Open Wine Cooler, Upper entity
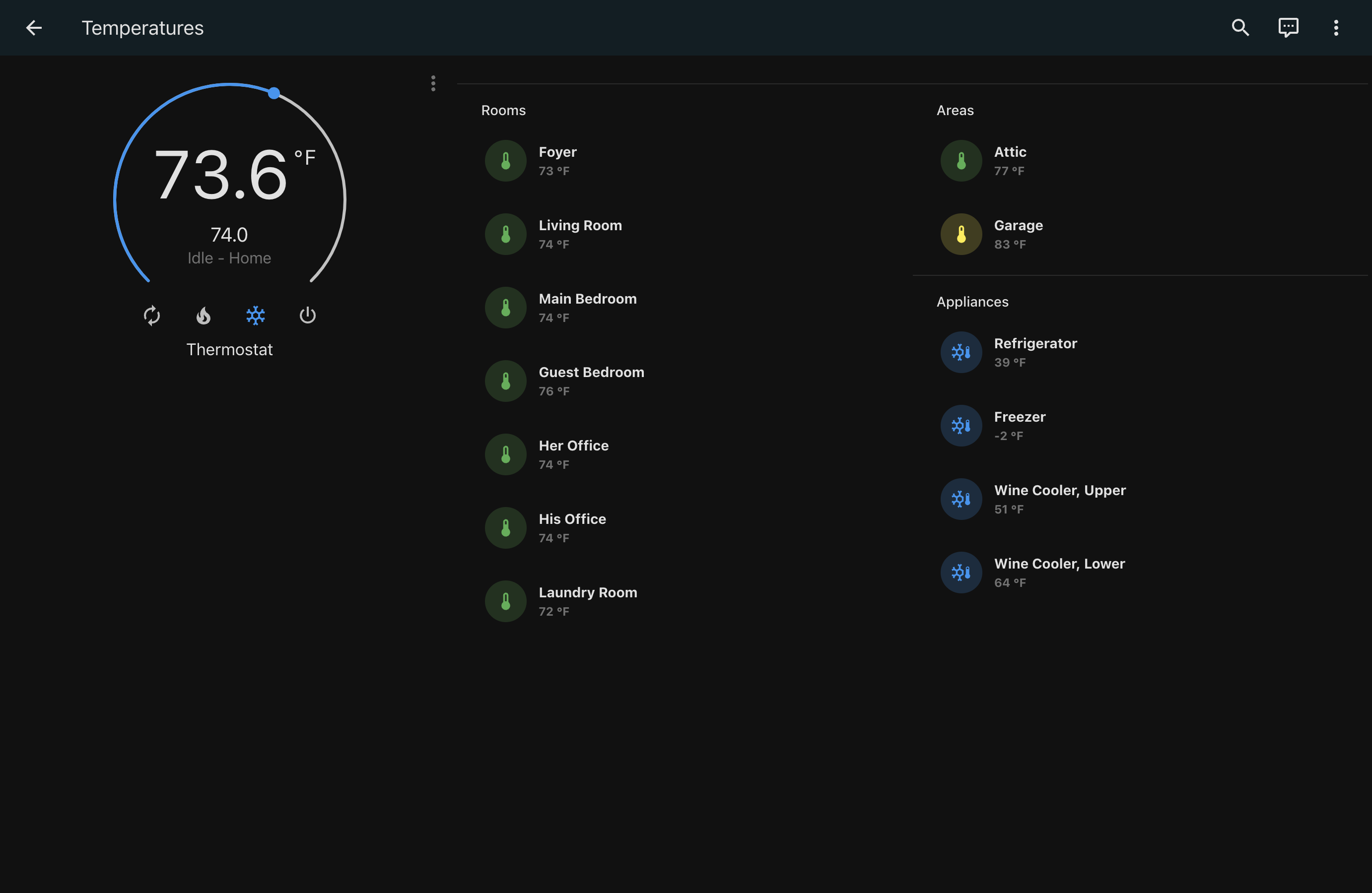1372x893 pixels. coord(1060,499)
